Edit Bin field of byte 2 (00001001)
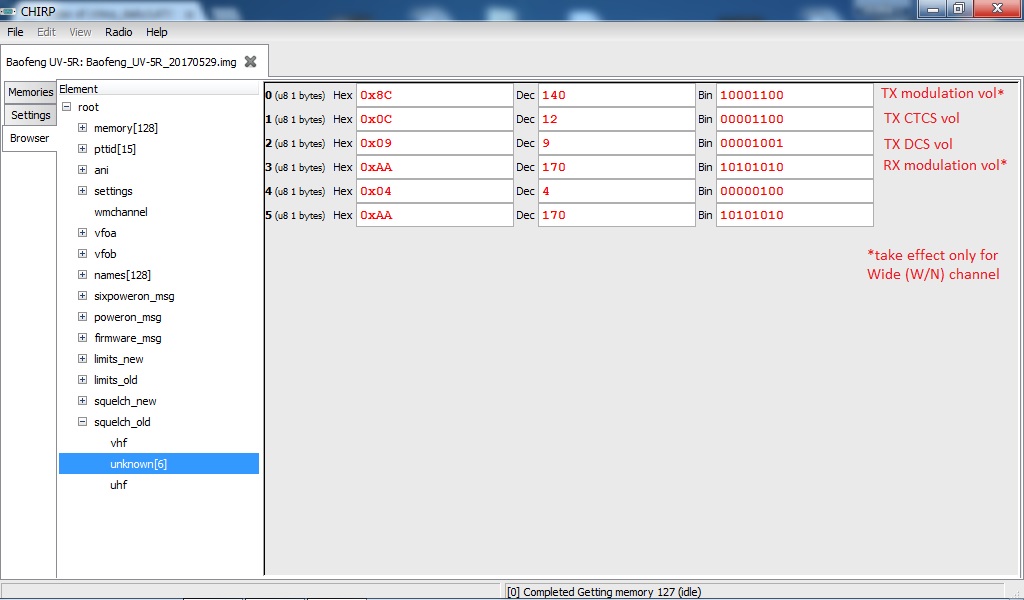Screen dimensions: 1024x600 click(x=794, y=143)
